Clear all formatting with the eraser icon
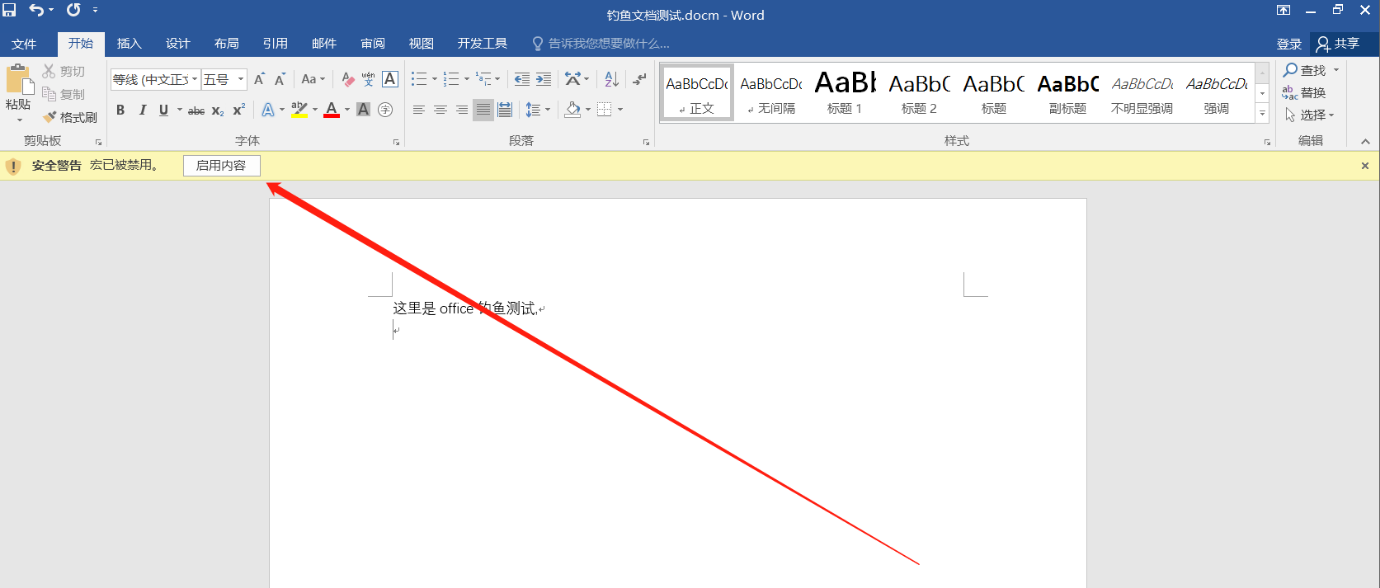1380x588 pixels. (347, 79)
